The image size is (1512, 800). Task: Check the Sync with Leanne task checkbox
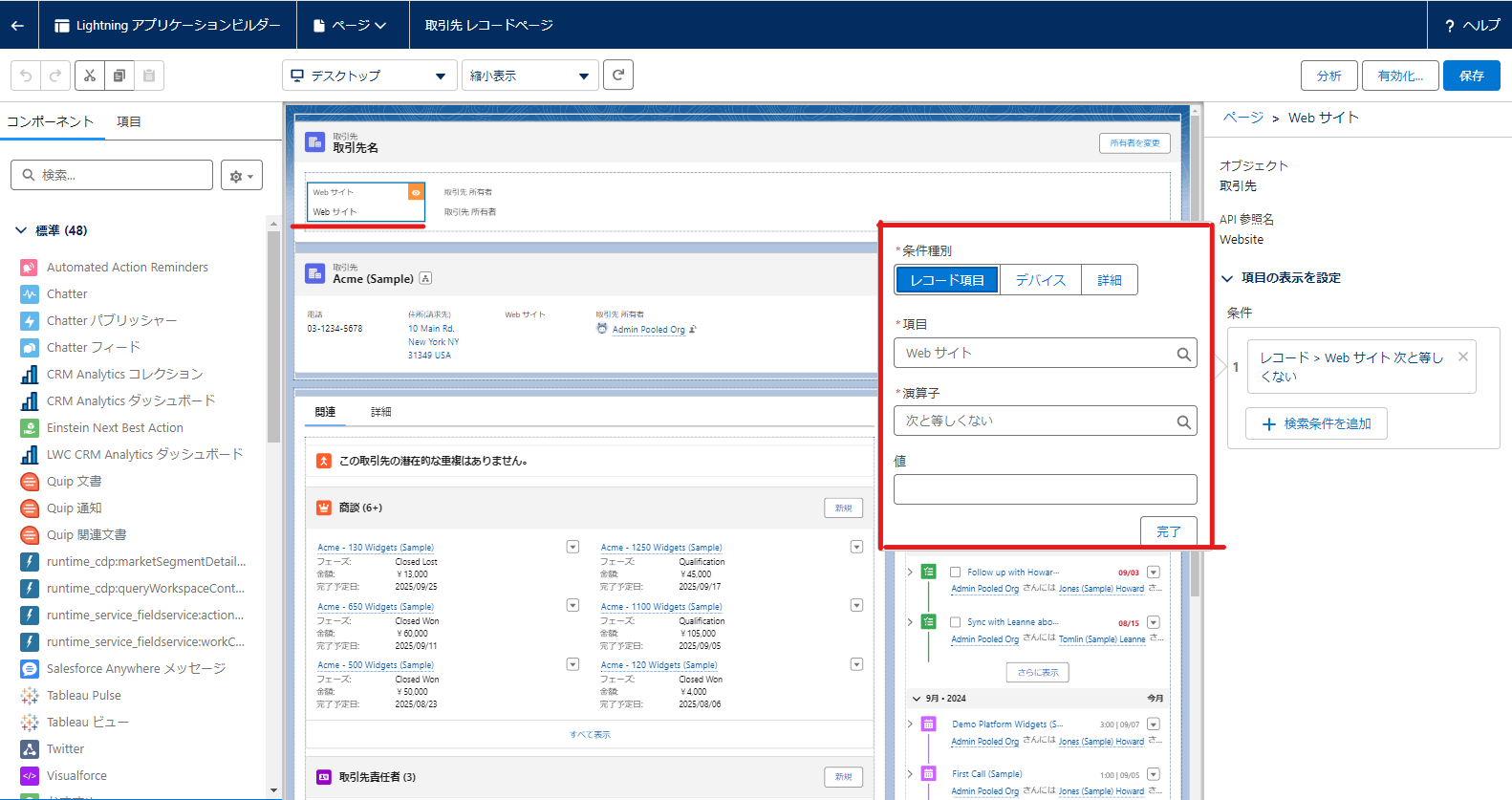tap(955, 622)
